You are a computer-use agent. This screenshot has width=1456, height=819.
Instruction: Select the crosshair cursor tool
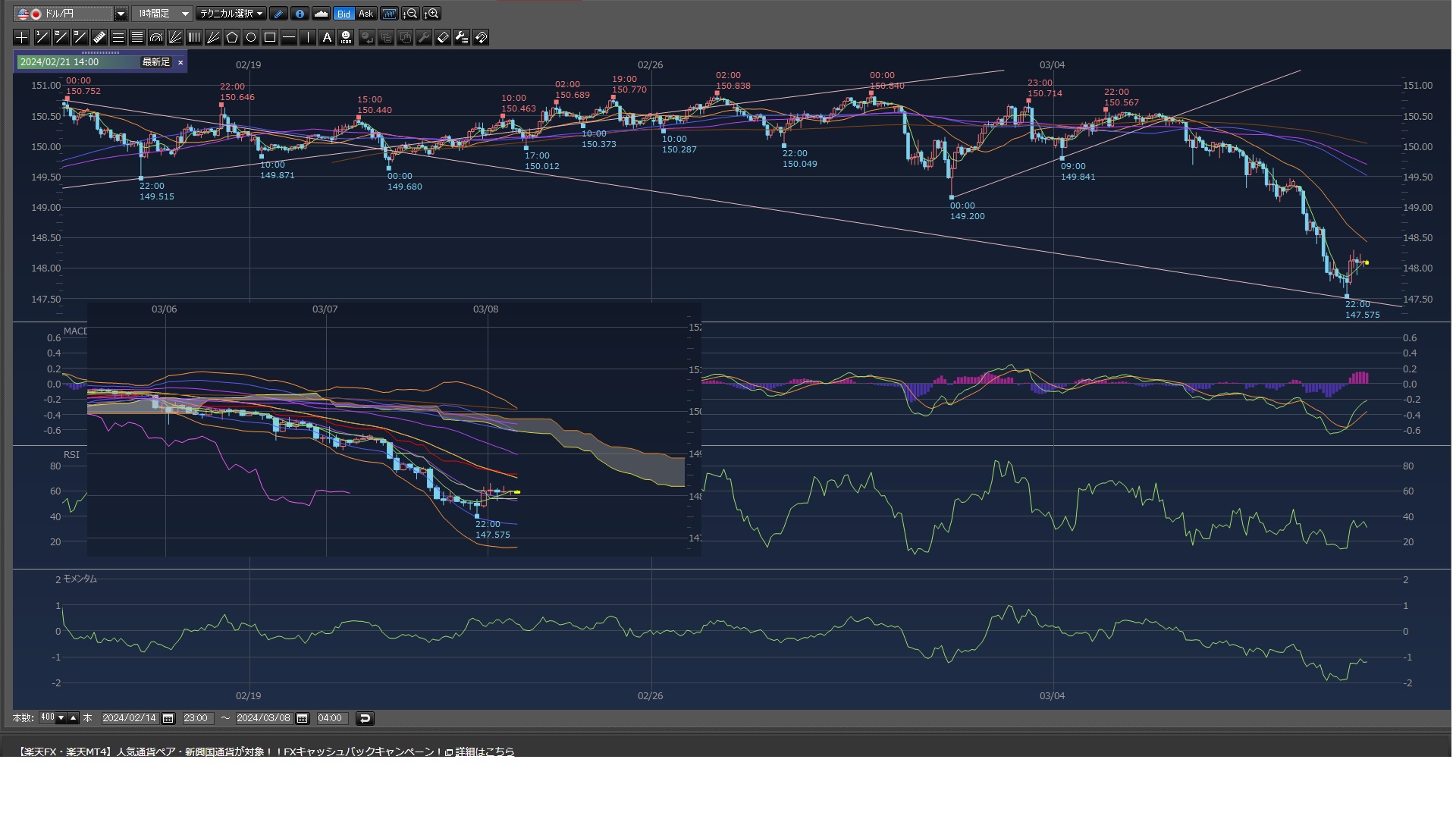[21, 37]
